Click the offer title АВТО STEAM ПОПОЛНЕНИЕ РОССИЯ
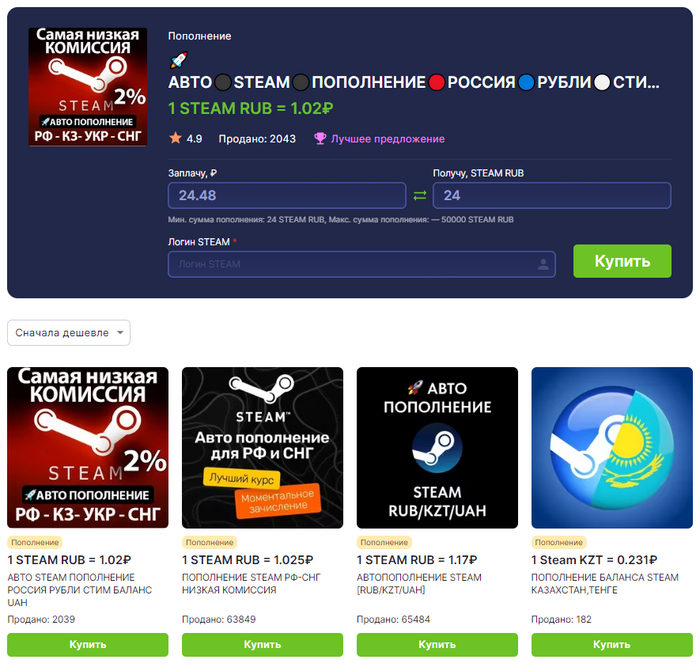700x667 pixels. 414,83
